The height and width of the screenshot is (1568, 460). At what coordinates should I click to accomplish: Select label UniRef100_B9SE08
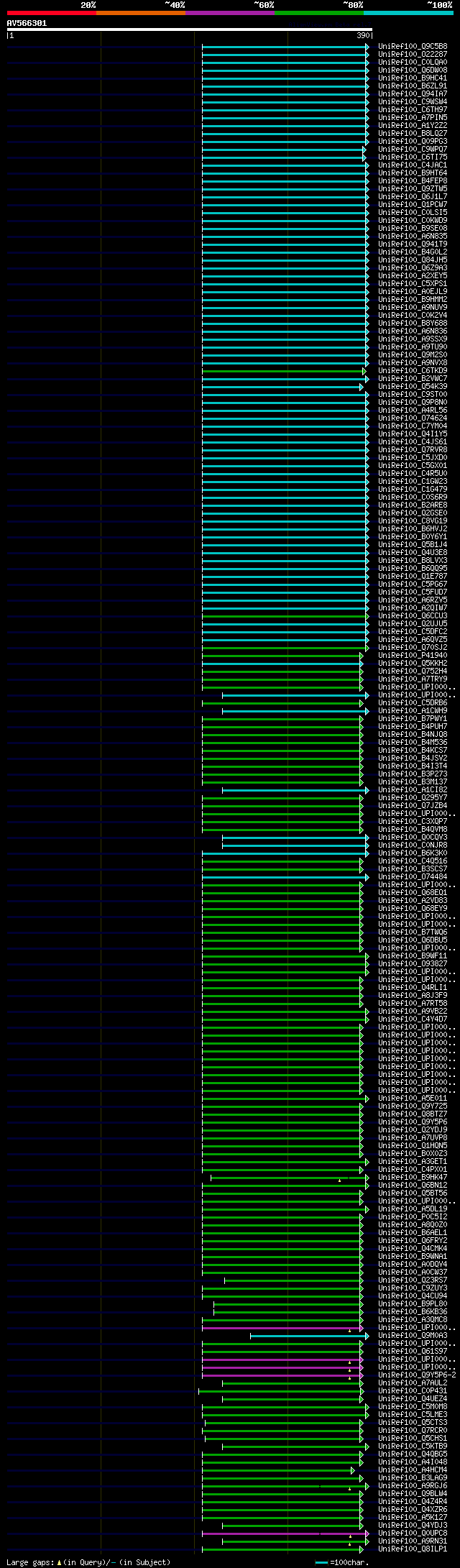point(413,228)
